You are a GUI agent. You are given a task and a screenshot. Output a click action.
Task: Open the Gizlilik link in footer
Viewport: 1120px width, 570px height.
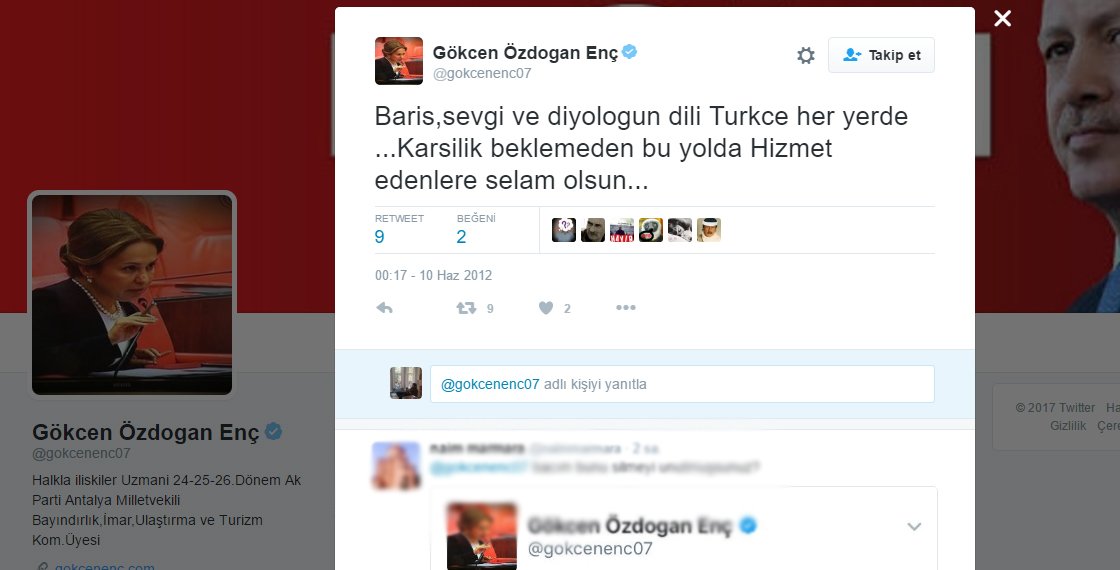coord(1068,426)
